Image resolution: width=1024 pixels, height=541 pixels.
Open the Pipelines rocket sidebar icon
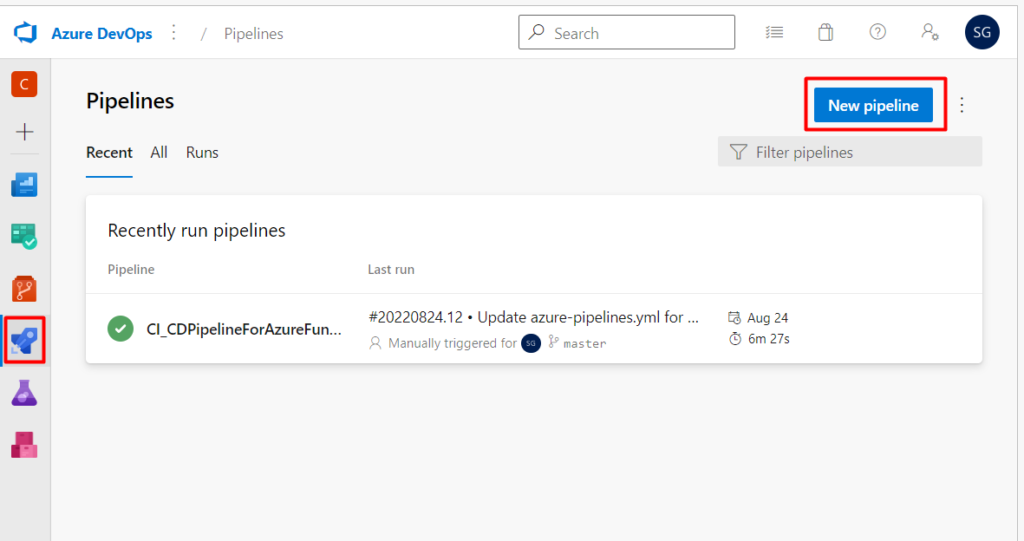tap(25, 340)
